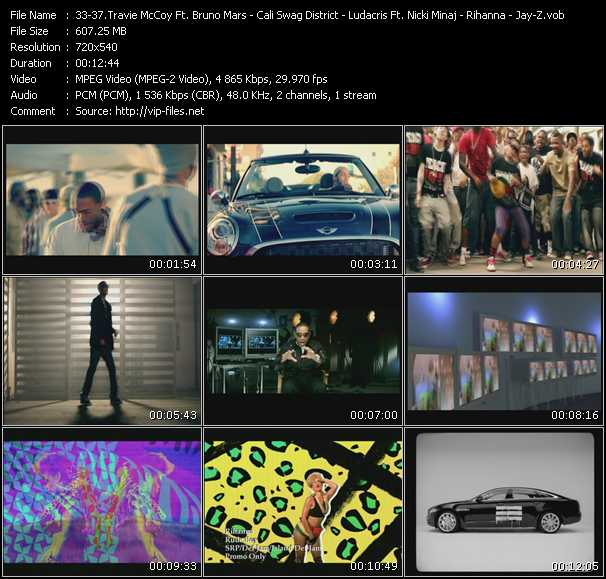This screenshot has width=606, height=579.
Task: Open silhouette walking thumbnail at 00:05:43
Action: [x=102, y=351]
